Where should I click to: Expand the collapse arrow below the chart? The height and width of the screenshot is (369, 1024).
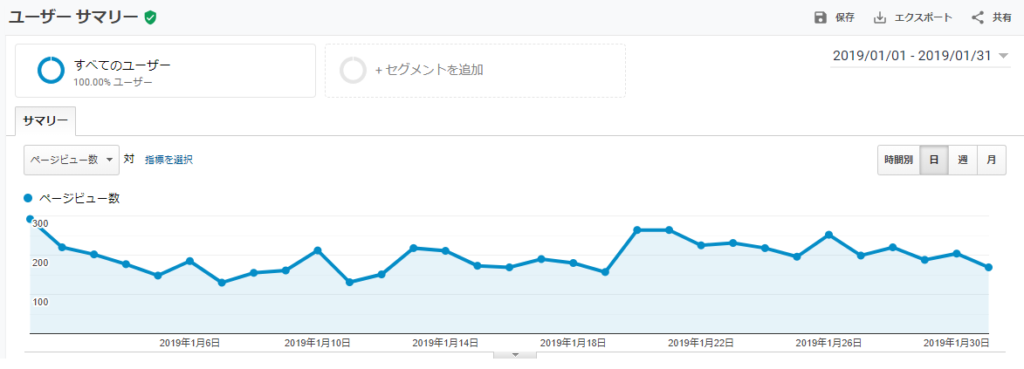tap(515, 355)
